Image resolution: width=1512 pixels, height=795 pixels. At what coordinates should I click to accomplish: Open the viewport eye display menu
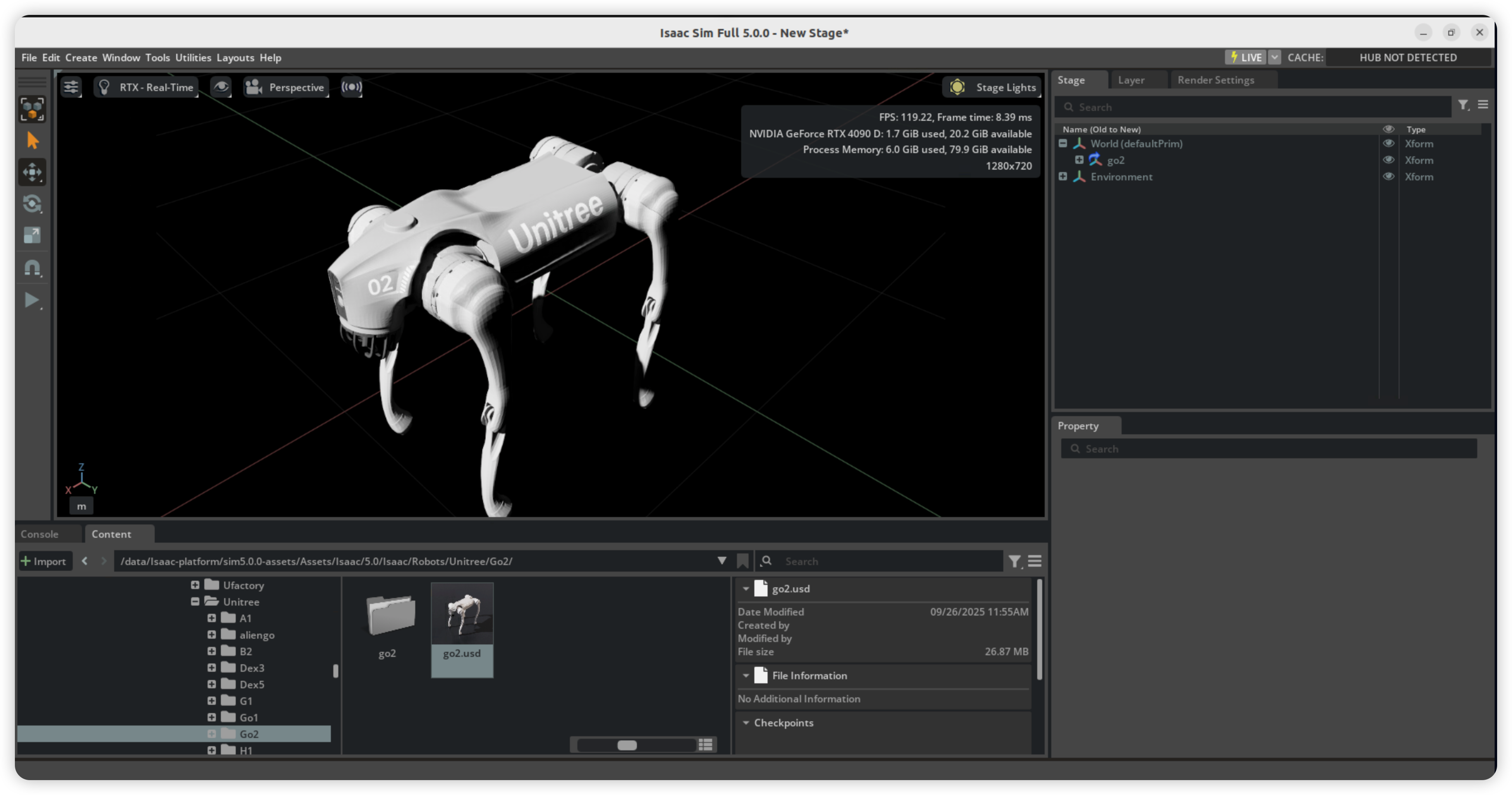221,88
